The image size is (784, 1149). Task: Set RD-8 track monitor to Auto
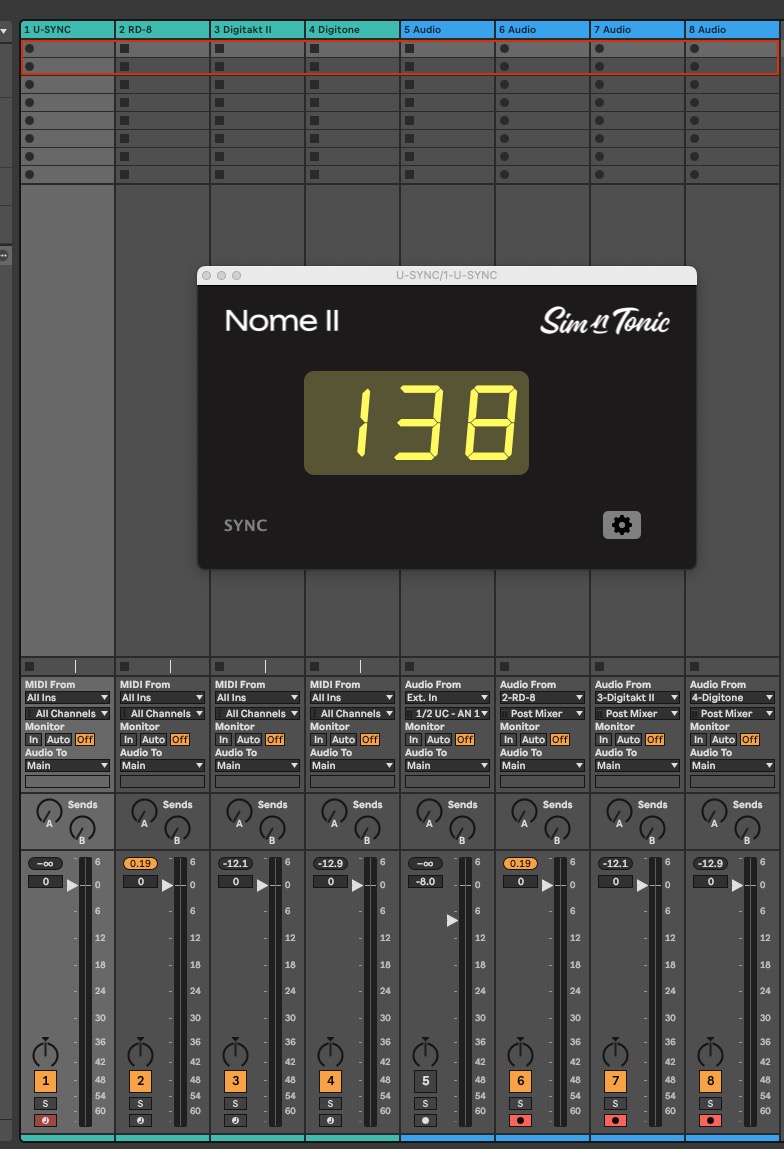[153, 740]
